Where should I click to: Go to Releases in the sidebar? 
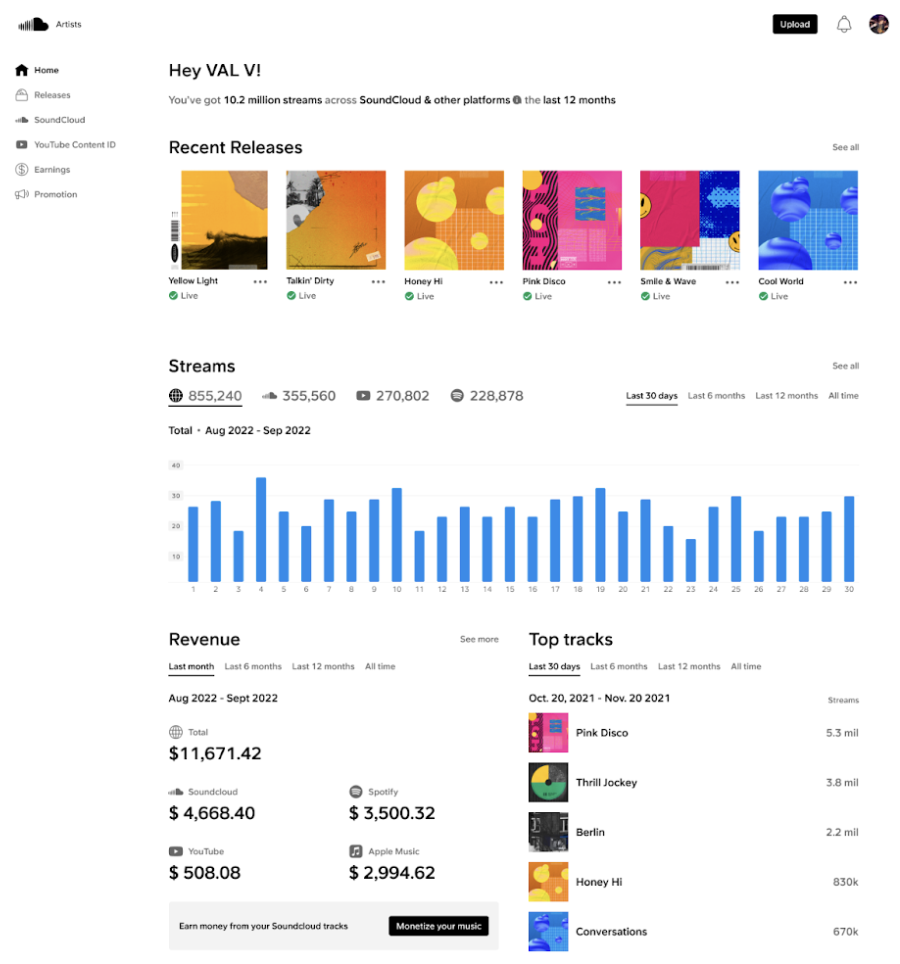point(52,95)
